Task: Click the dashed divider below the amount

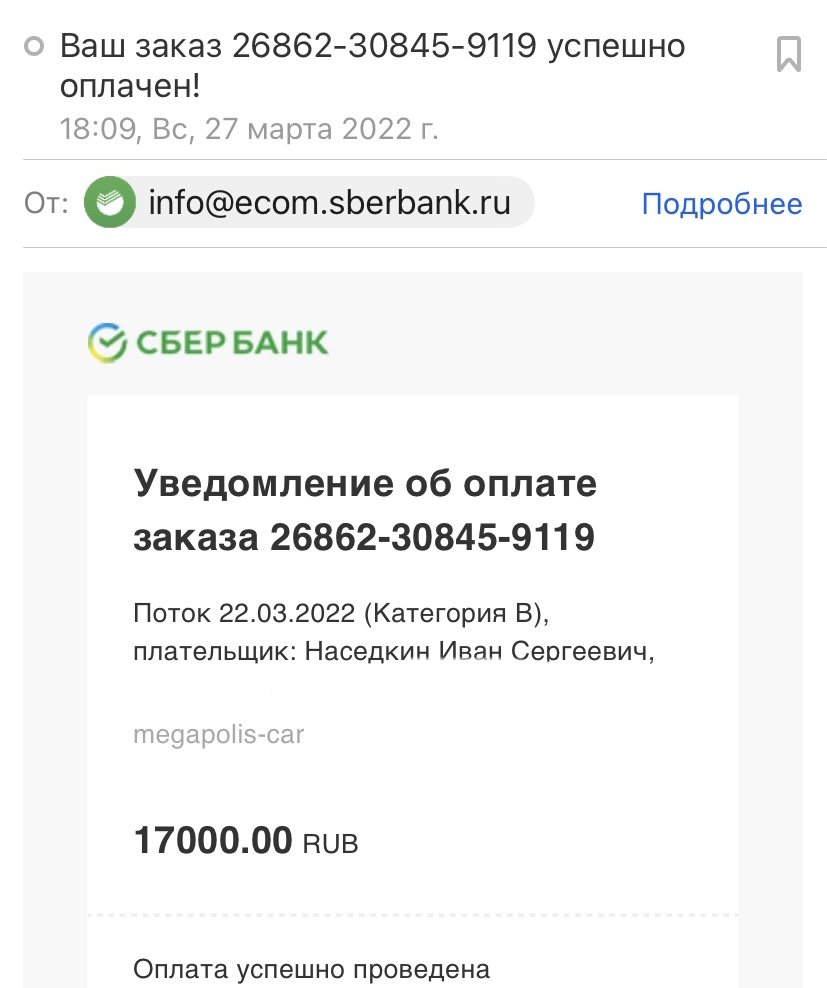Action: (x=412, y=915)
